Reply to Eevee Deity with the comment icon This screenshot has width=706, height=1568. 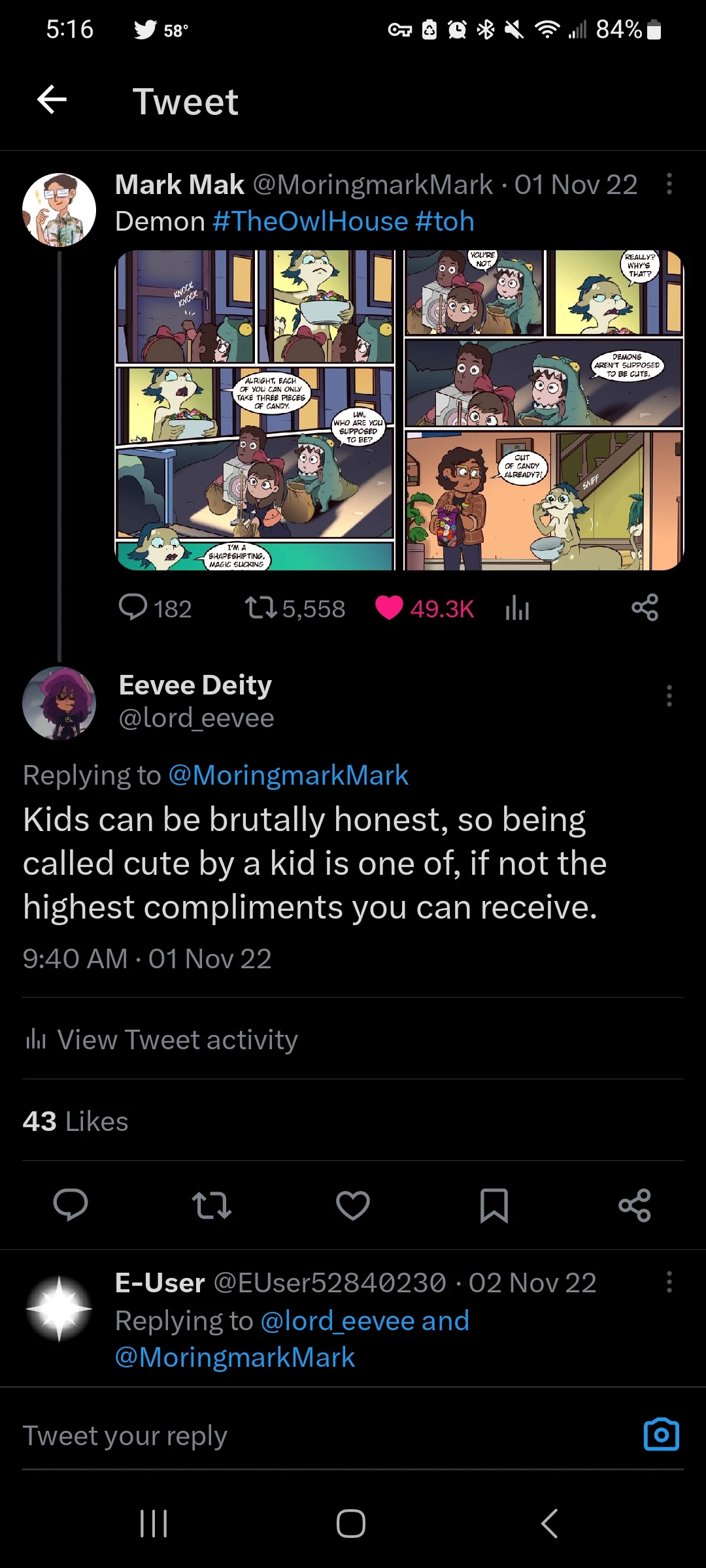71,1205
